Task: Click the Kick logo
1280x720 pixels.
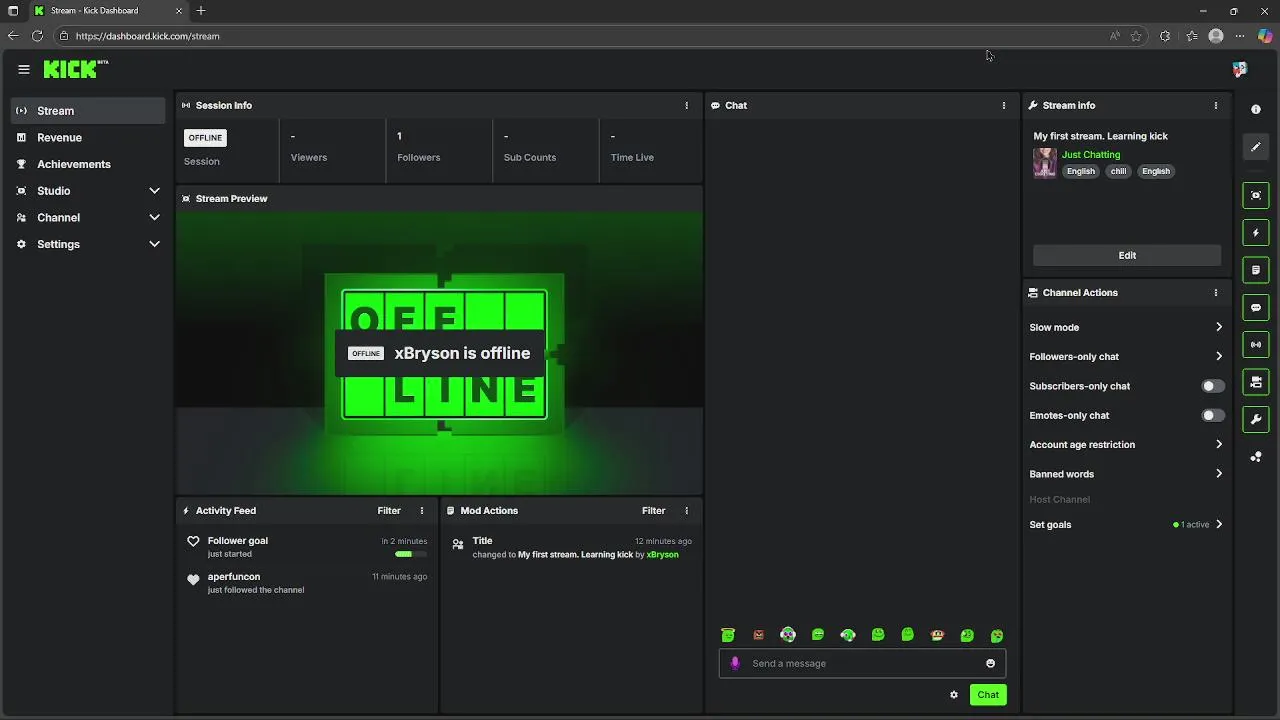Action: coord(75,69)
